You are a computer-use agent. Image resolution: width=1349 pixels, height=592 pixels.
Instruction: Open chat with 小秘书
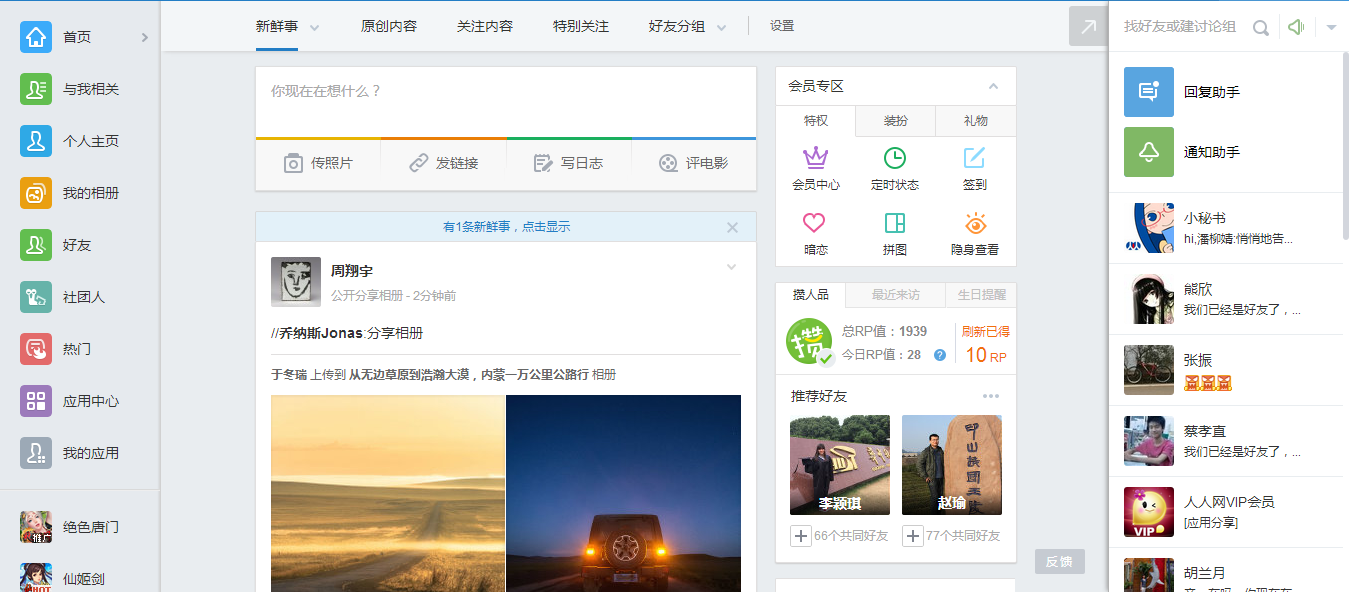[1226, 228]
